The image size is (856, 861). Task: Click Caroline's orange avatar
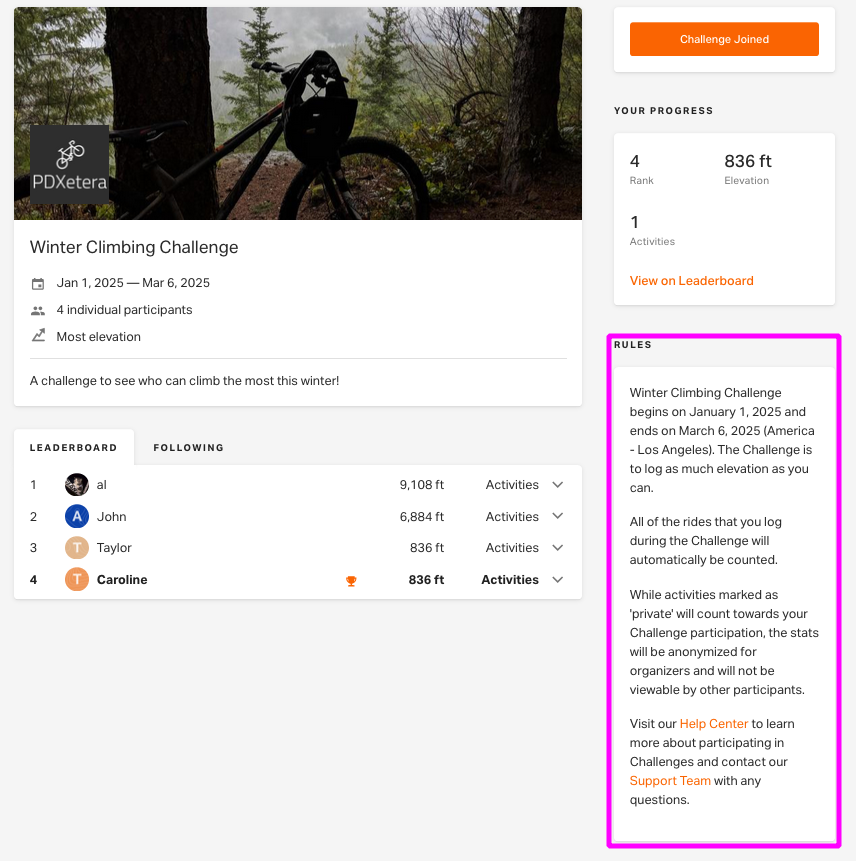pyautogui.click(x=77, y=580)
